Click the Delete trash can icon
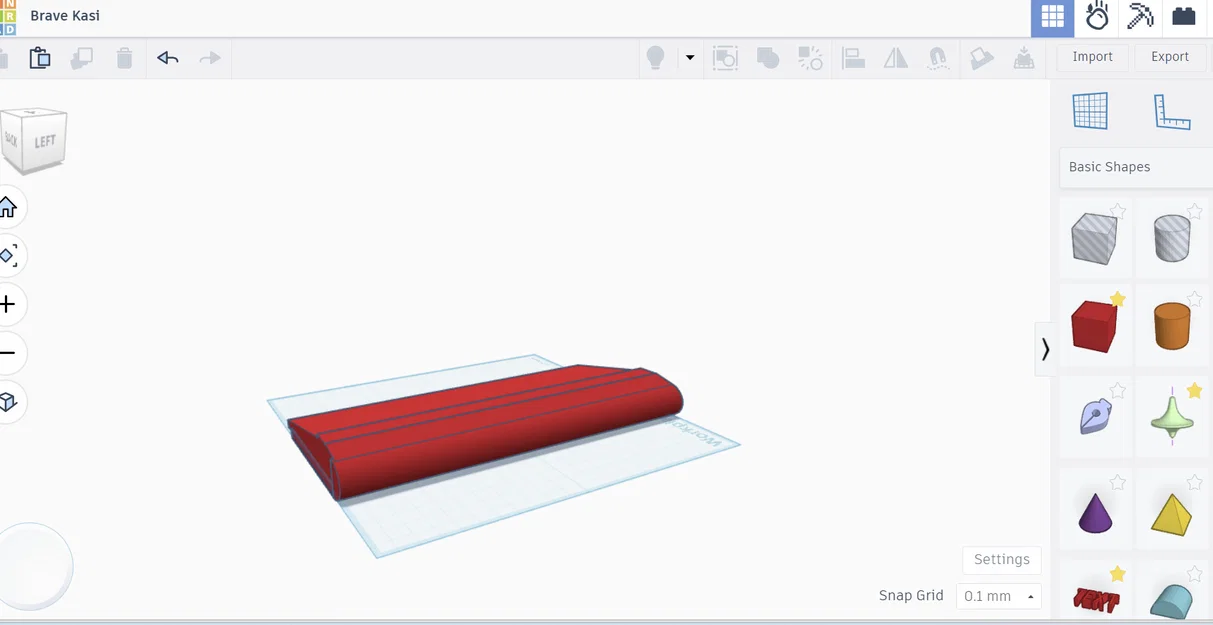 click(x=124, y=58)
